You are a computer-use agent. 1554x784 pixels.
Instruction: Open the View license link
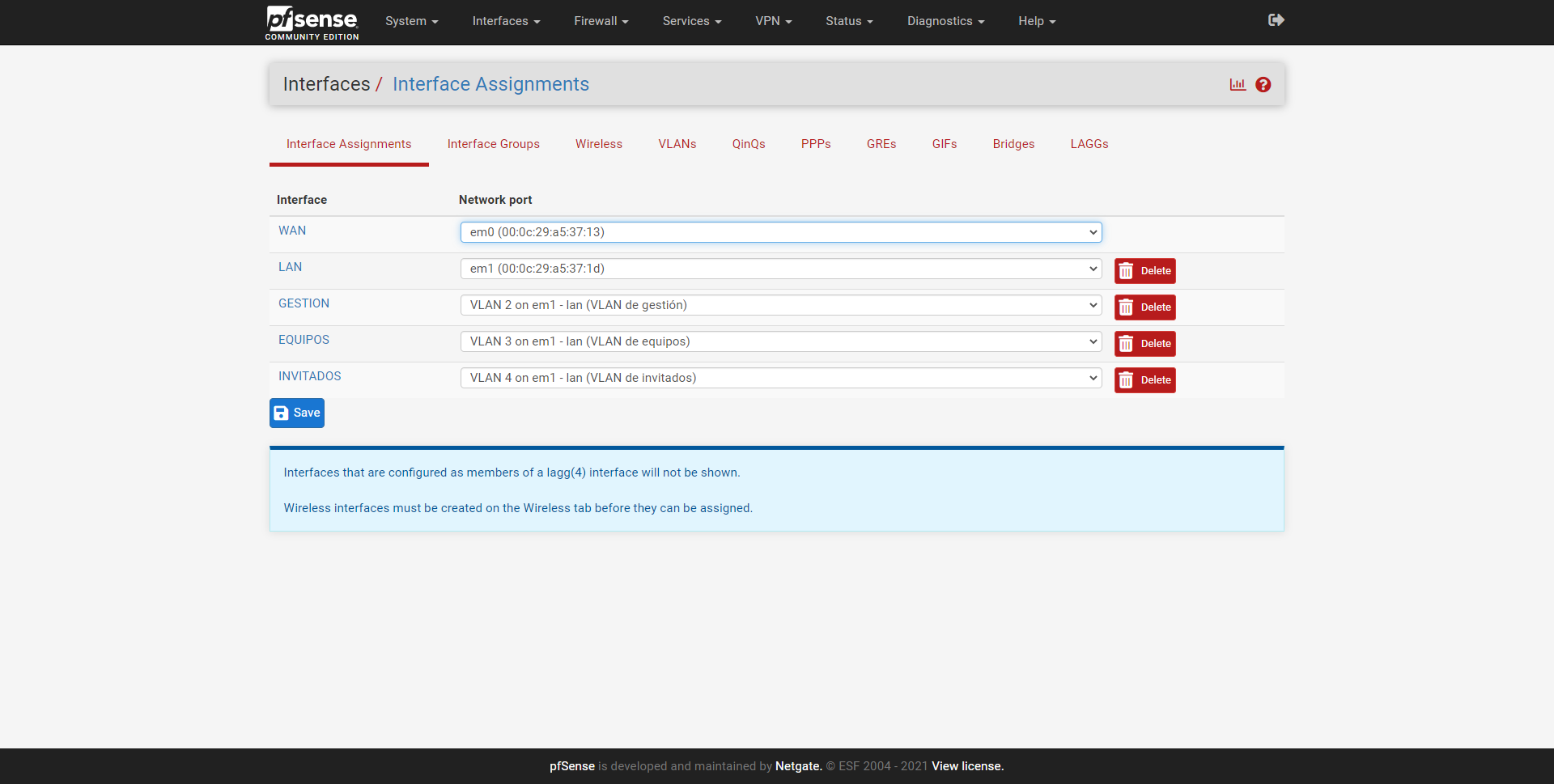coord(968,766)
